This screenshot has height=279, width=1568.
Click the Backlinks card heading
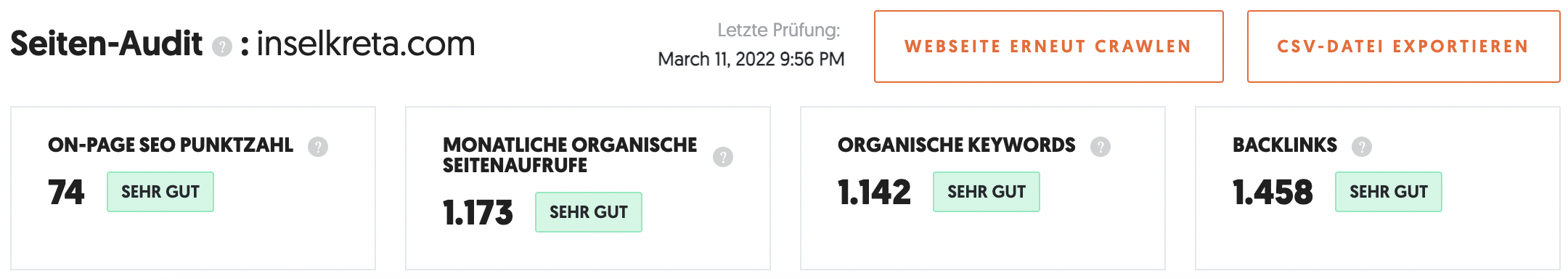click(1285, 145)
